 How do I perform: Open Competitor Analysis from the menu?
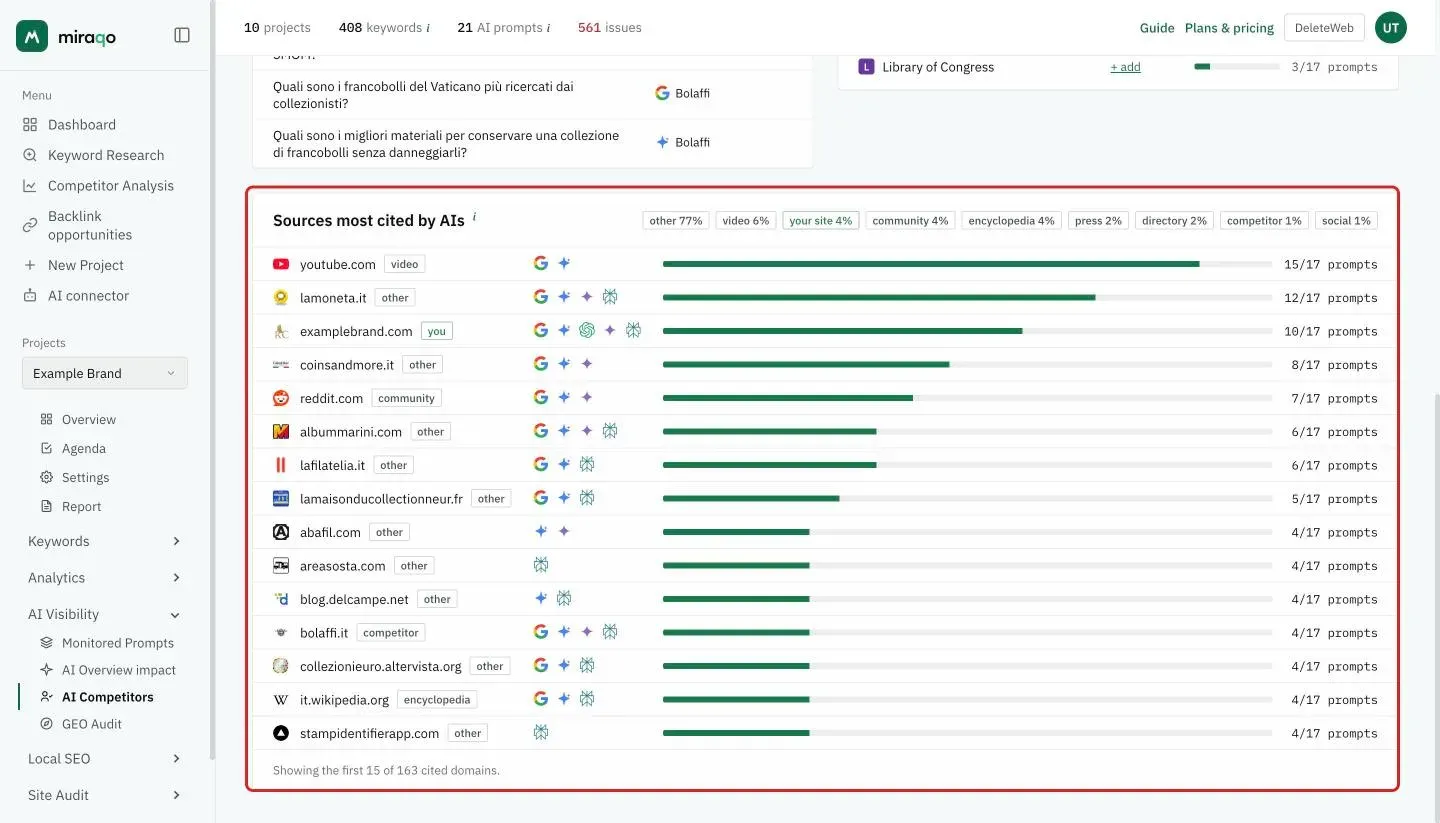[x=111, y=186]
